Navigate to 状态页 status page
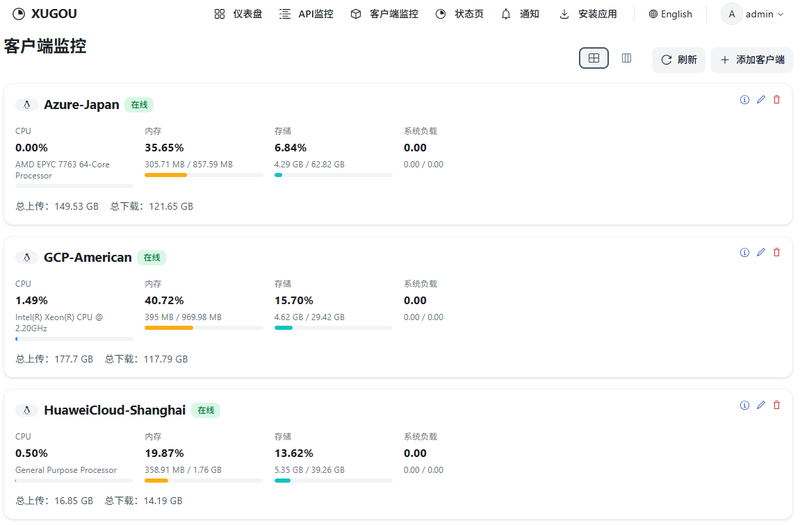800x525 pixels. coord(459,14)
